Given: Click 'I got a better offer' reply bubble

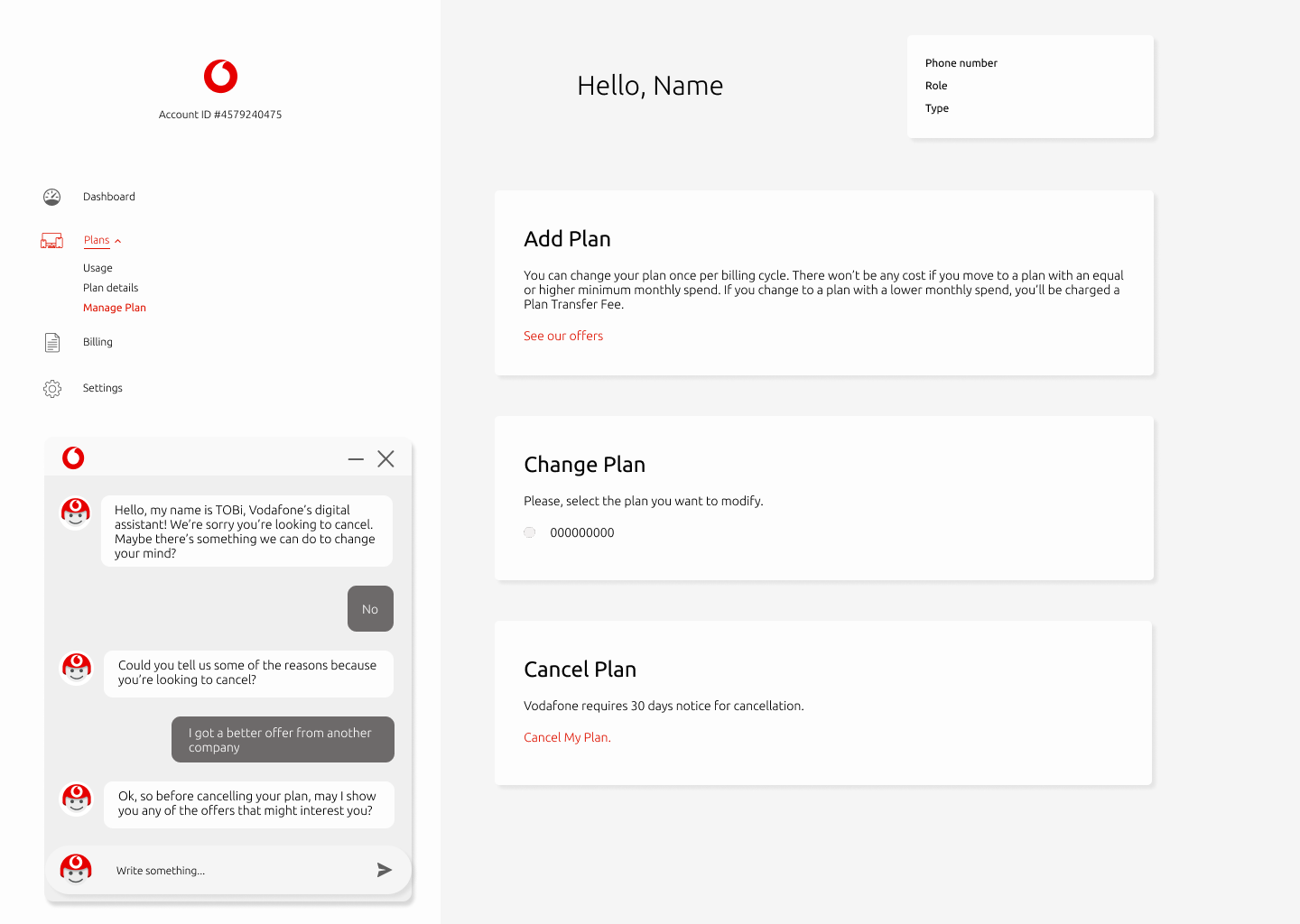Looking at the screenshot, I should [x=283, y=740].
